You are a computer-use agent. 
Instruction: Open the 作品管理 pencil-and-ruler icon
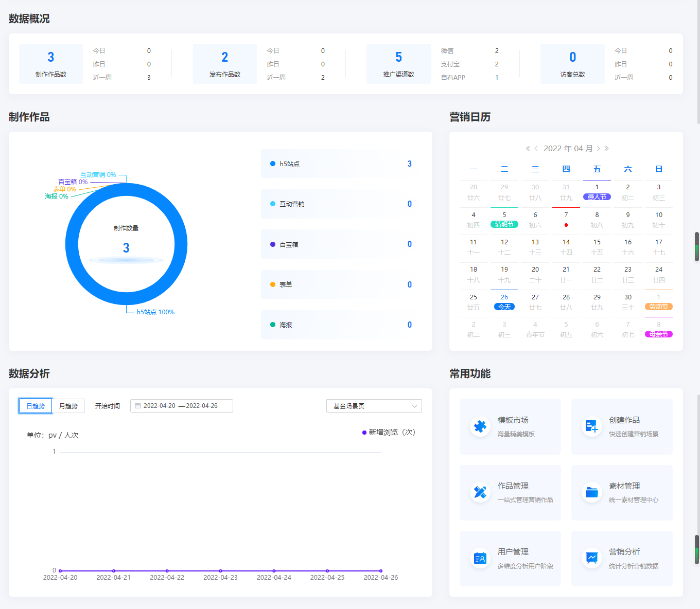click(480, 492)
